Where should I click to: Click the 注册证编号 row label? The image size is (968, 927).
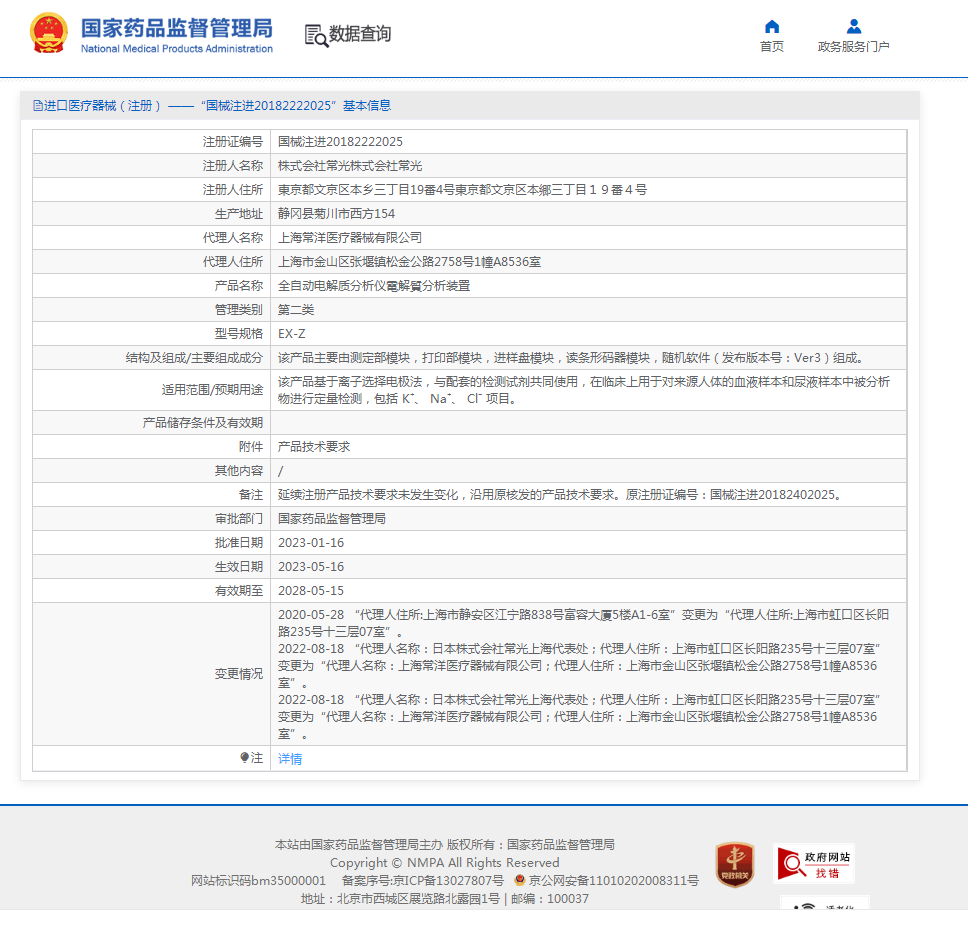[x=233, y=142]
